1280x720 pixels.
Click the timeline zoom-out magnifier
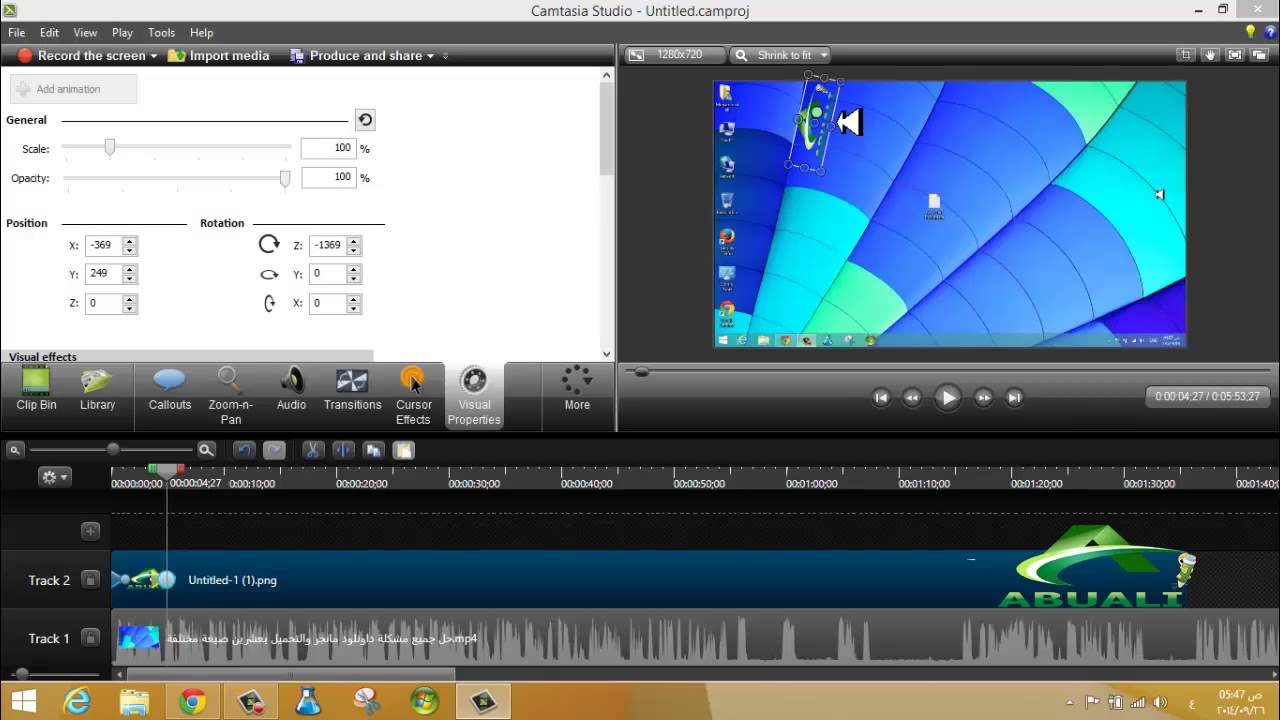[15, 450]
